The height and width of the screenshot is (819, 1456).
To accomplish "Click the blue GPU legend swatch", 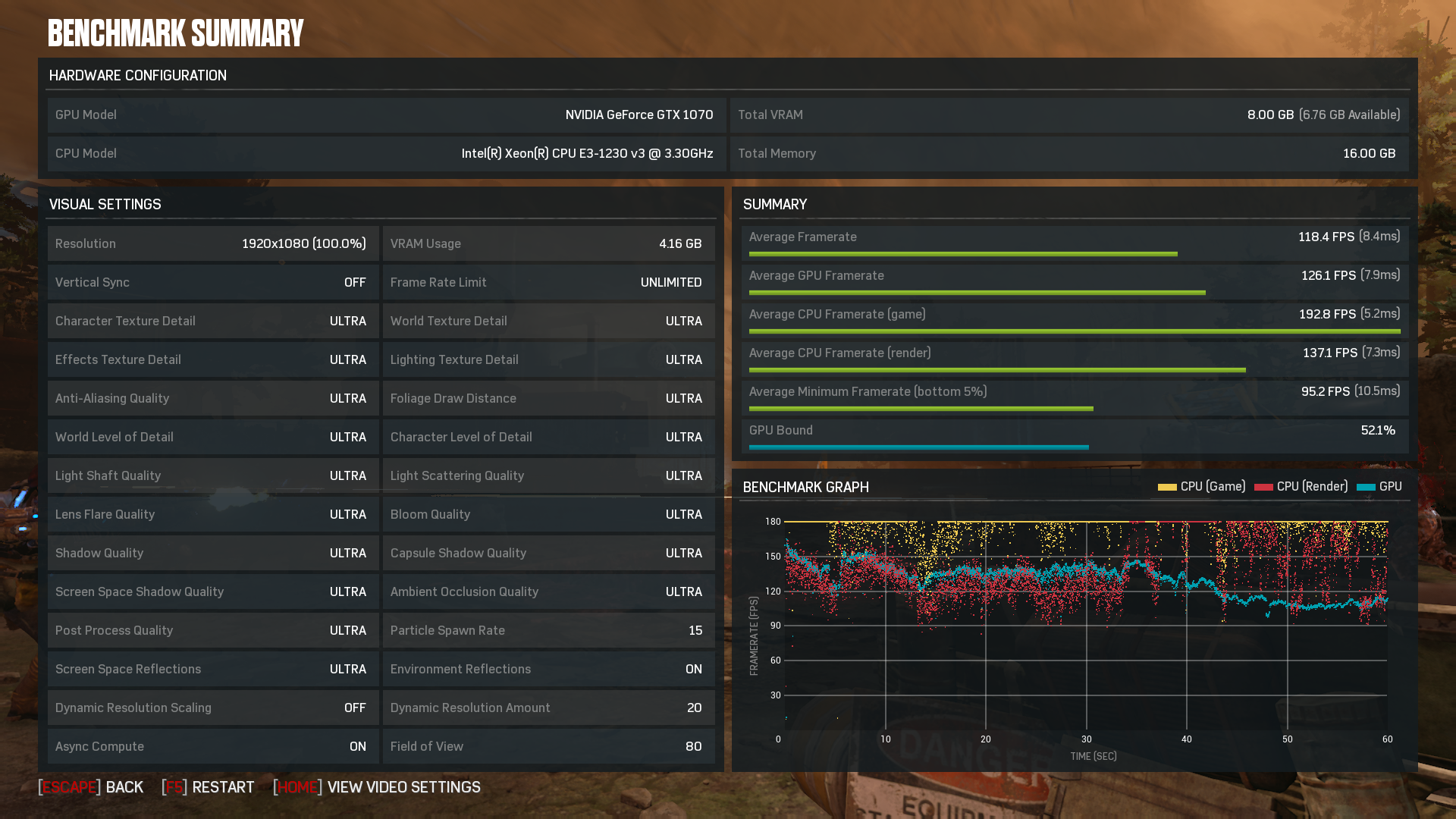I will click(x=1366, y=487).
